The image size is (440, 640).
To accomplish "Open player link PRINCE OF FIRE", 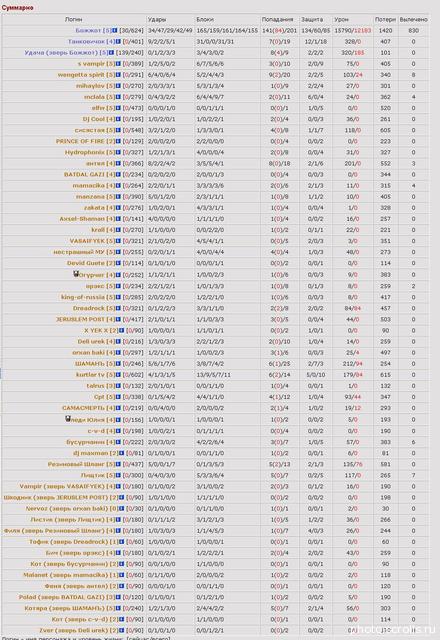I will tap(86, 141).
